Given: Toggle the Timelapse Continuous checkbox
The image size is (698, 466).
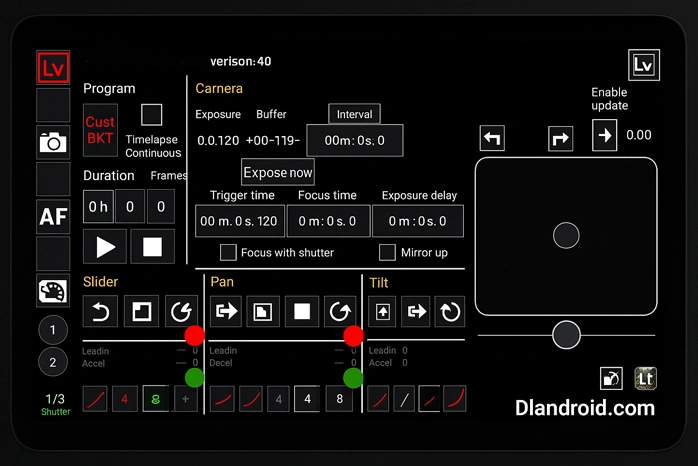Looking at the screenshot, I should [x=151, y=115].
